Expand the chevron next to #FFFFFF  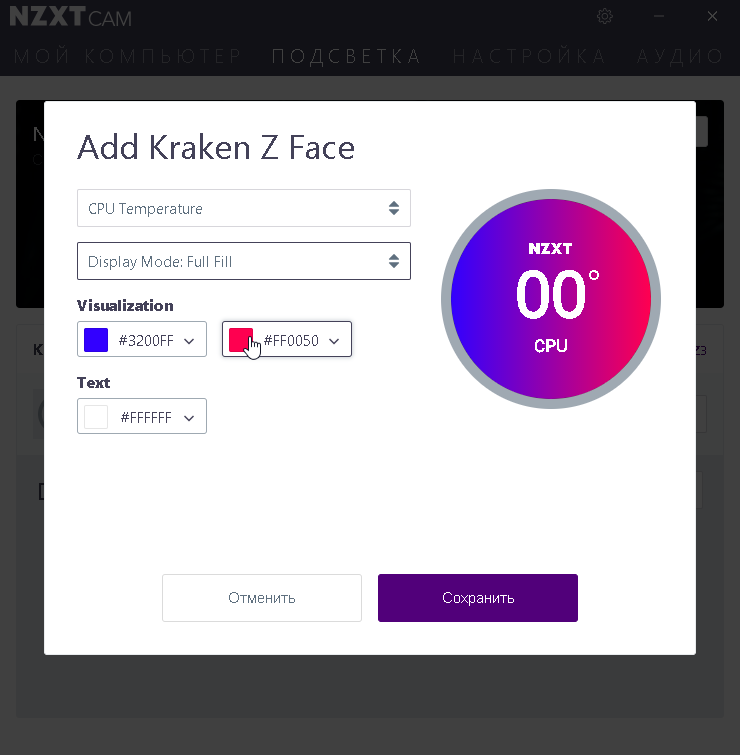pyautogui.click(x=189, y=418)
